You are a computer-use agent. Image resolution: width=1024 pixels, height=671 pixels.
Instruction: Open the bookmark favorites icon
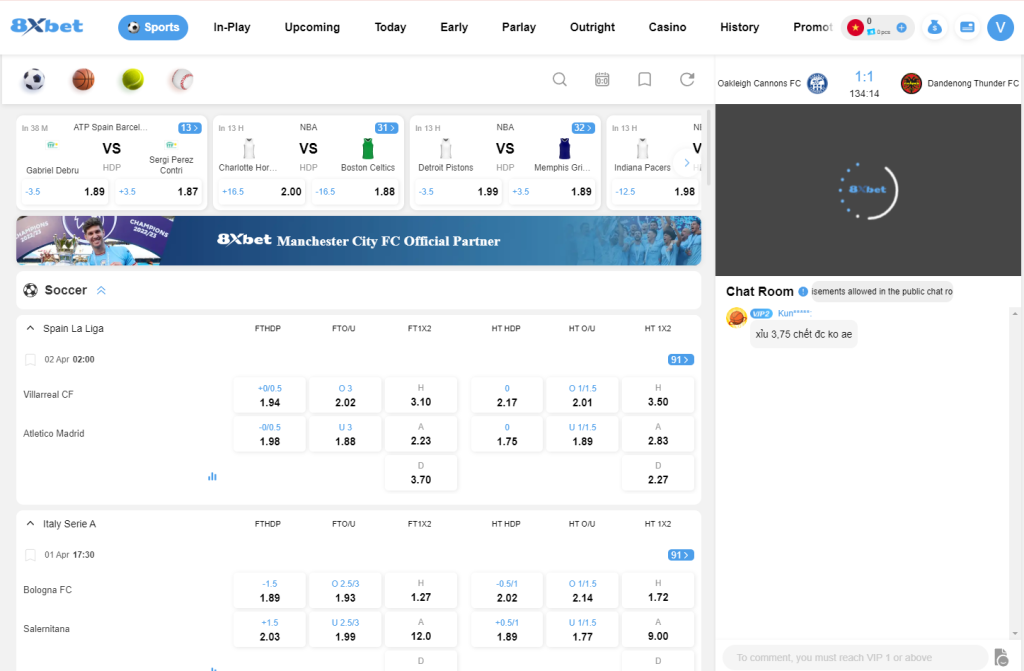645,80
